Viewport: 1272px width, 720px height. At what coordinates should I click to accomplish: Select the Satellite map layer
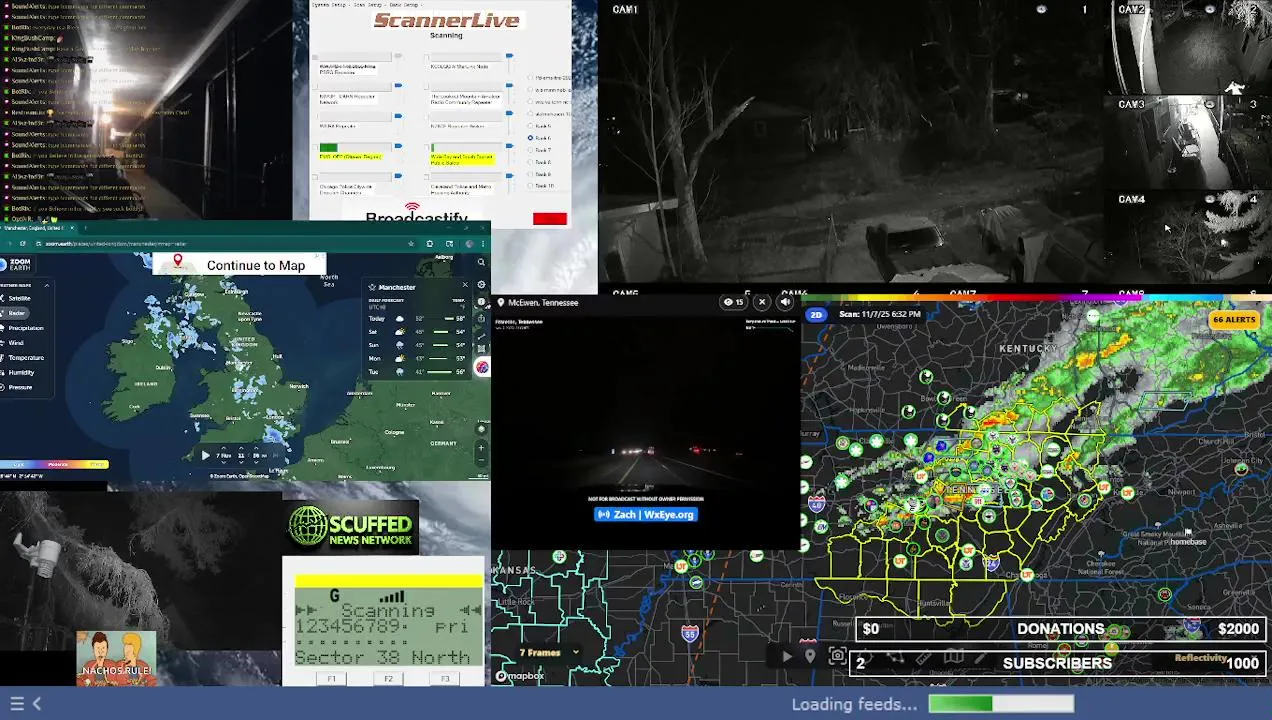[x=19, y=298]
